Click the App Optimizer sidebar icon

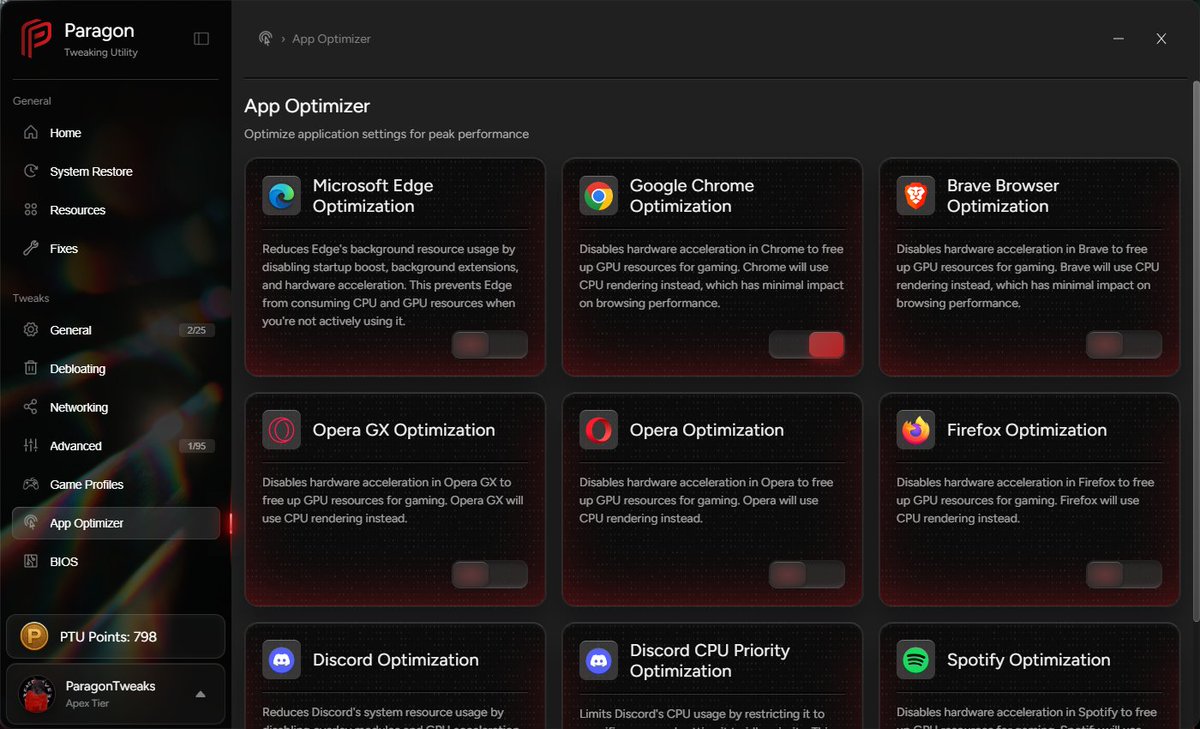[31, 523]
